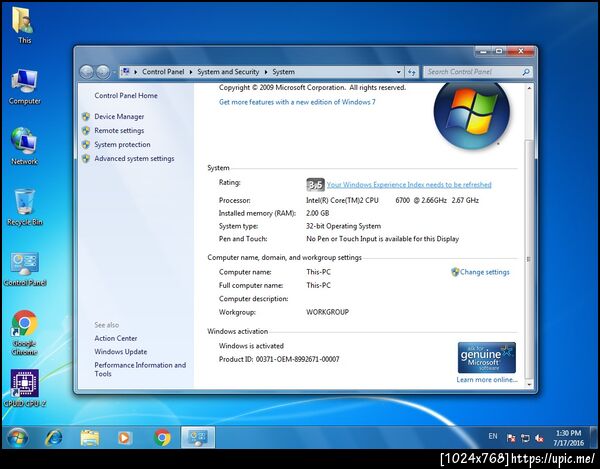The height and width of the screenshot is (469, 600).
Task: Open the Recycle Bin desktop icon
Action: coord(25,207)
